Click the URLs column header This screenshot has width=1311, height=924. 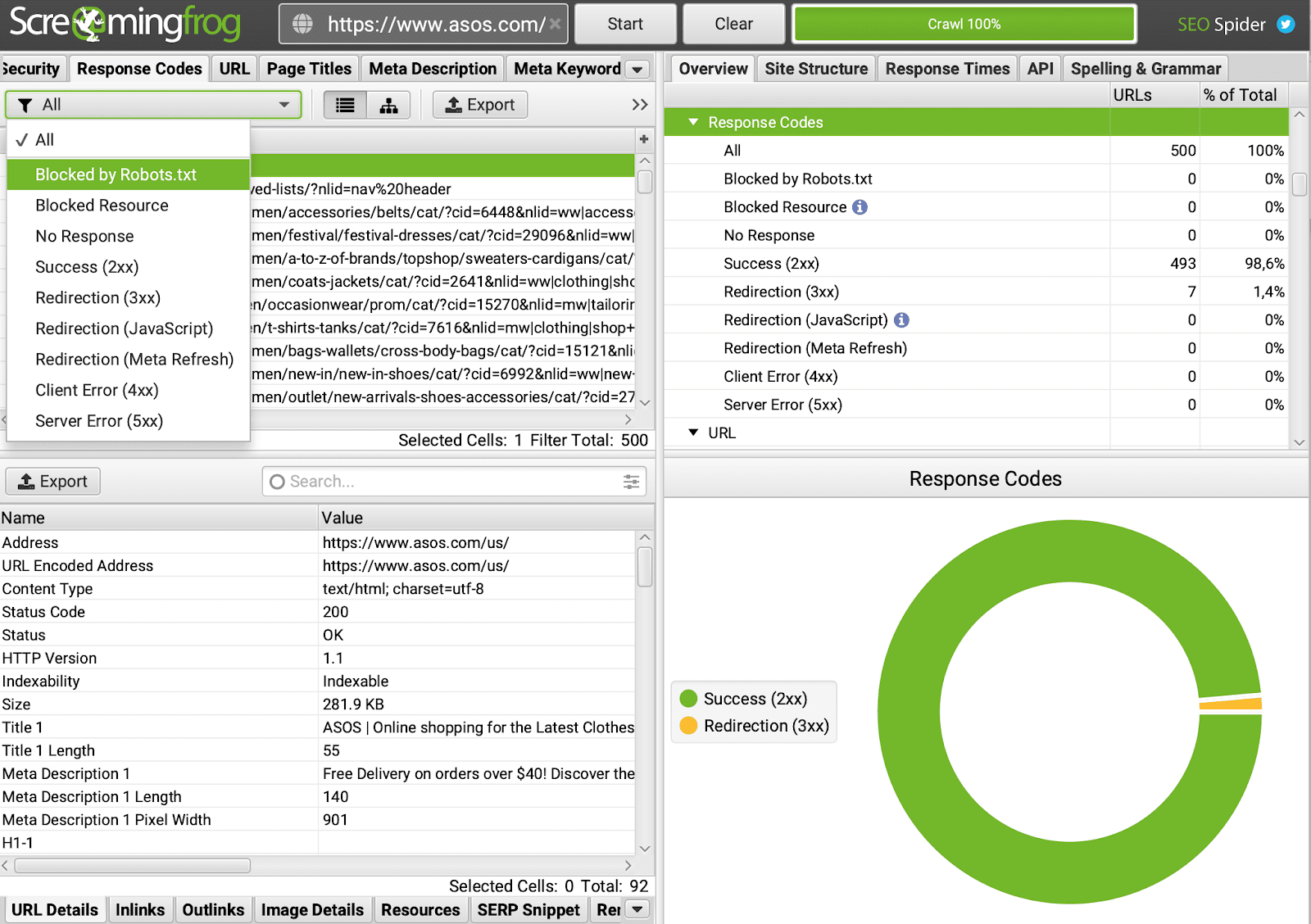pyautogui.click(x=1154, y=95)
